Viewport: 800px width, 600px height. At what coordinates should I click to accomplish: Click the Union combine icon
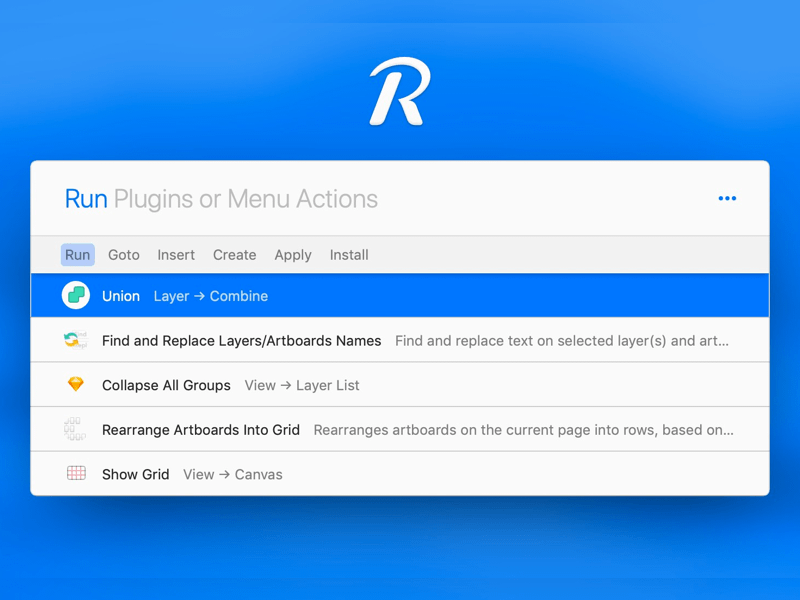[76, 295]
